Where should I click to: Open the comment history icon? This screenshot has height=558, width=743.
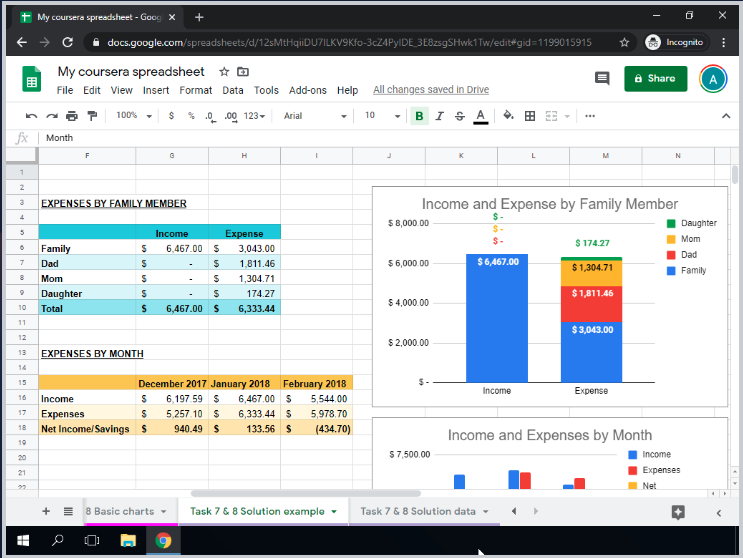601,78
